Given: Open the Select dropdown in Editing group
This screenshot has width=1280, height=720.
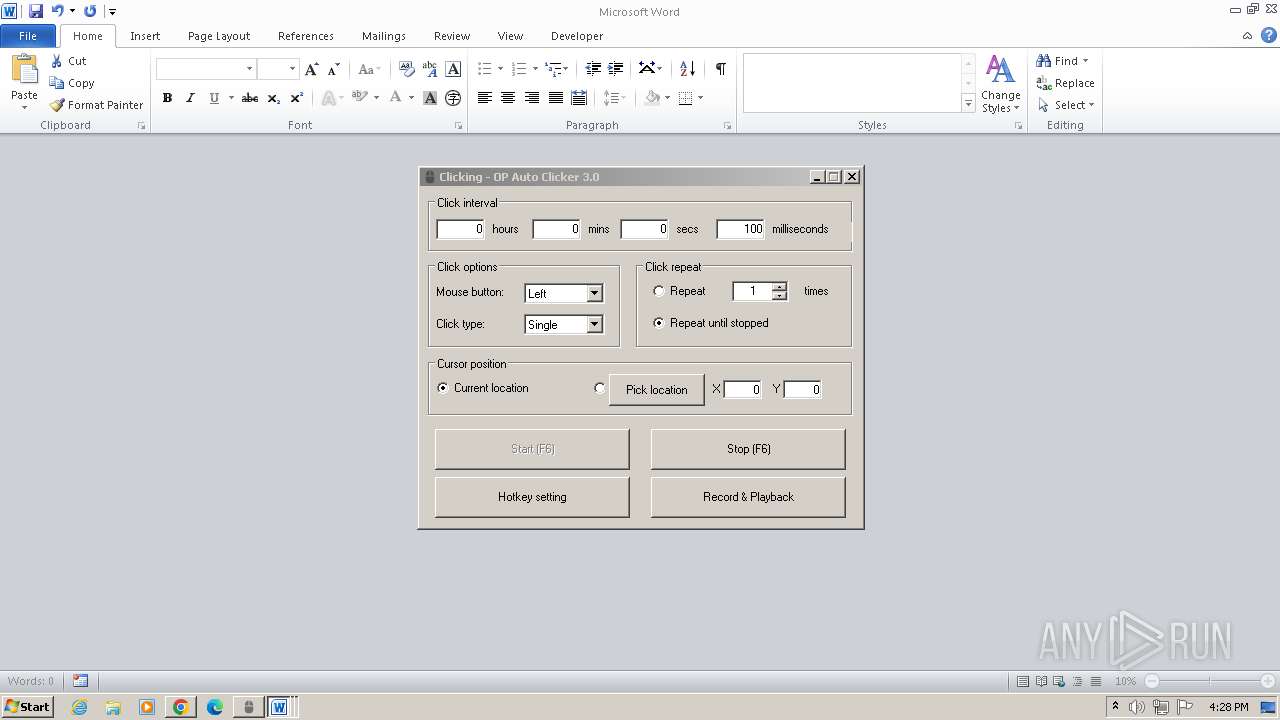Looking at the screenshot, I should coord(1068,105).
